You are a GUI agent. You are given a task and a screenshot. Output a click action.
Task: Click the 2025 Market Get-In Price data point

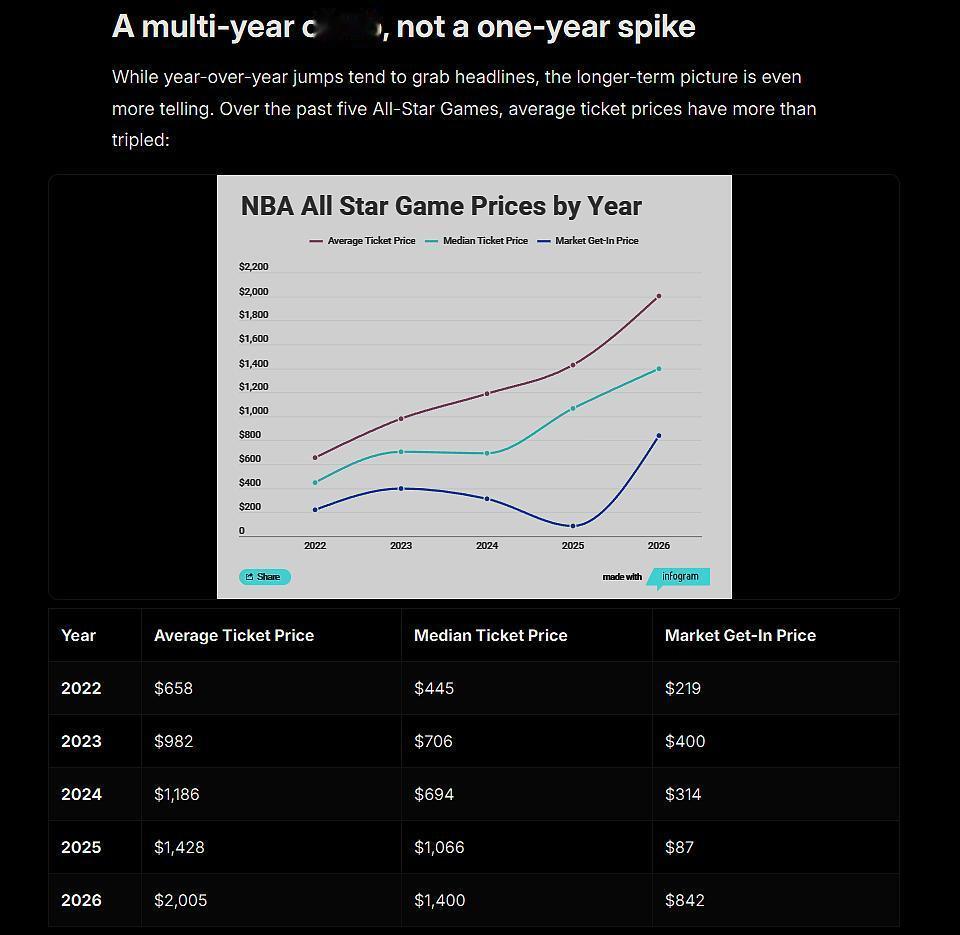[573, 526]
